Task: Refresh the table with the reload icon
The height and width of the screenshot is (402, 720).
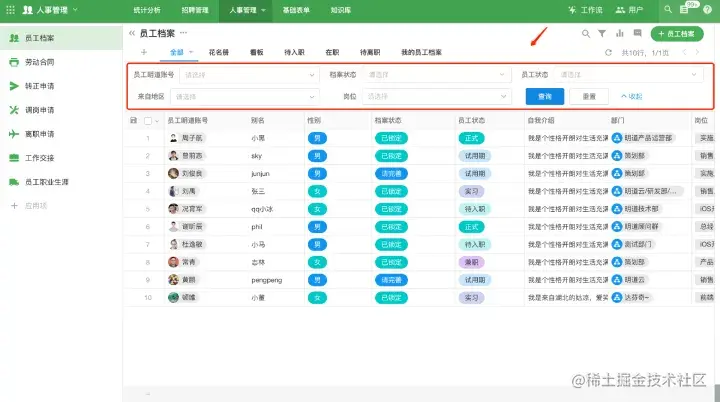Action: click(608, 53)
